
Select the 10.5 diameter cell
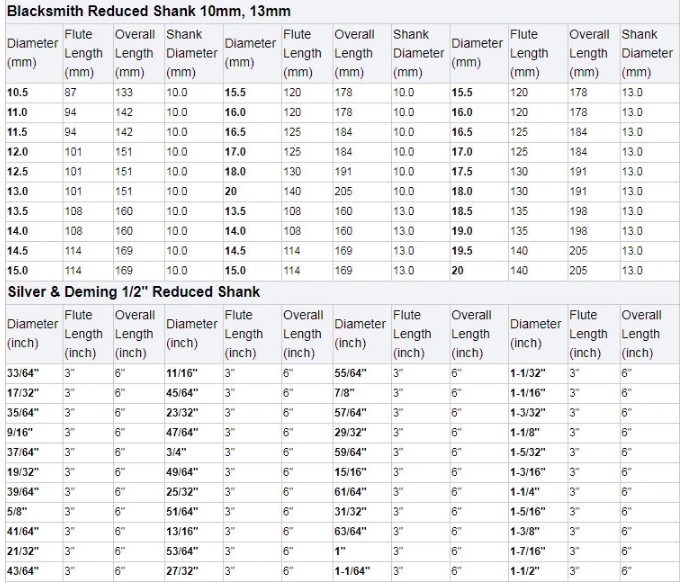tap(18, 93)
